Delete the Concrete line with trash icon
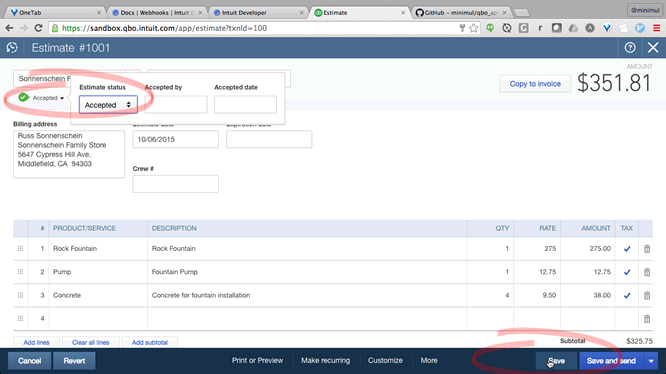The height and width of the screenshot is (374, 666). click(x=647, y=295)
